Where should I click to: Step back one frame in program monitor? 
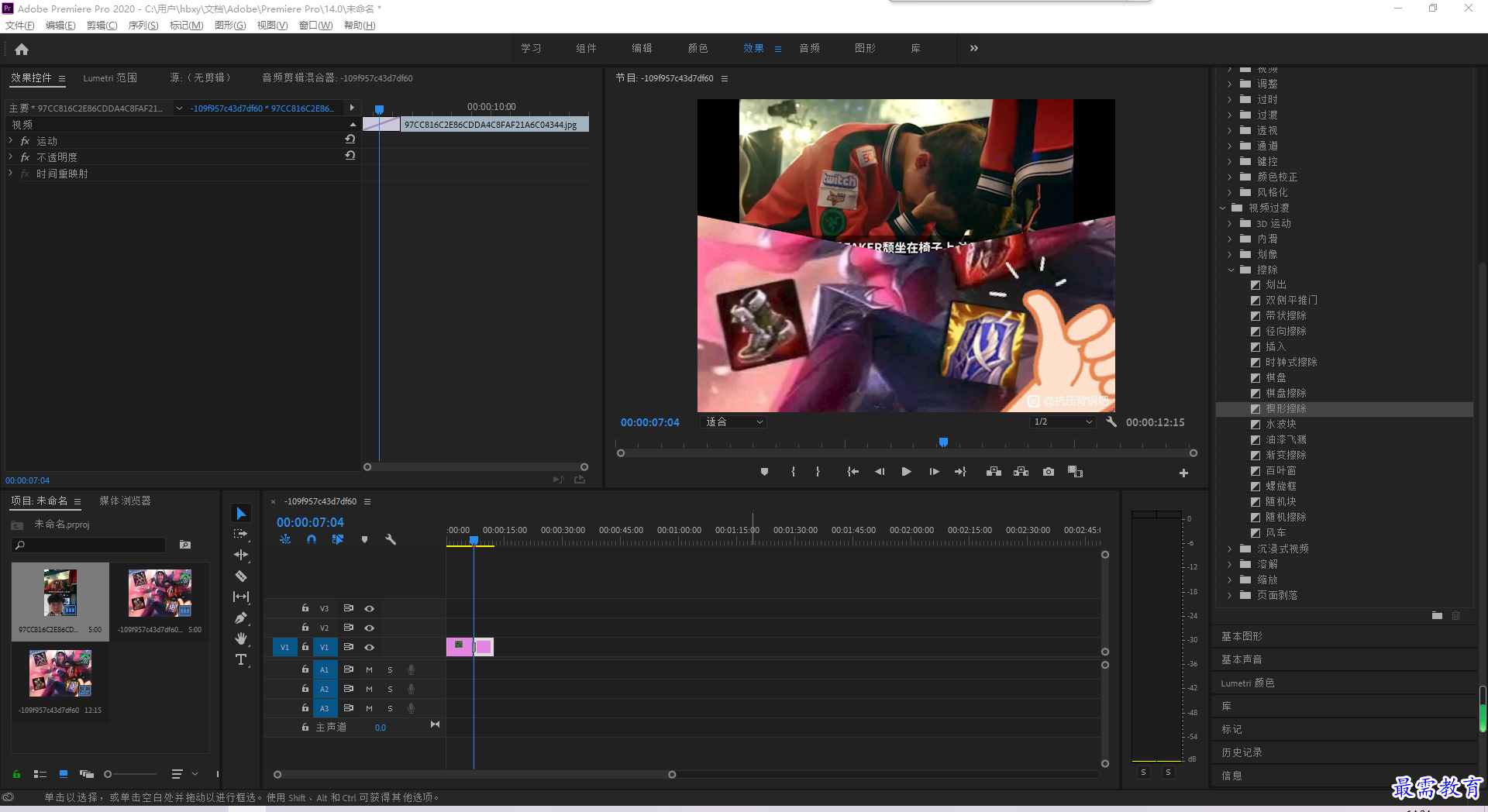tap(880, 471)
